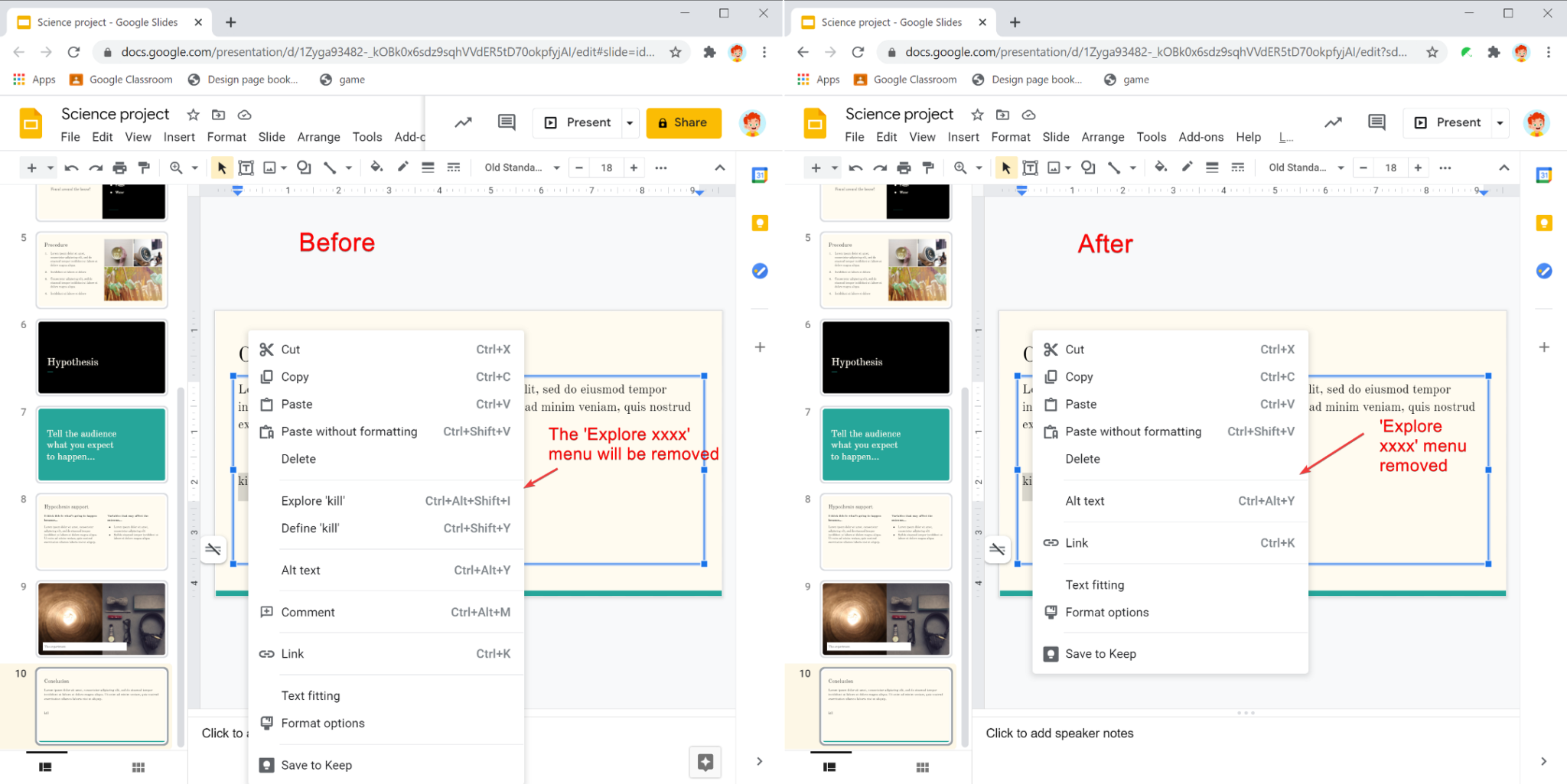
Task: Click the Fill color swatch
Action: pos(376,168)
